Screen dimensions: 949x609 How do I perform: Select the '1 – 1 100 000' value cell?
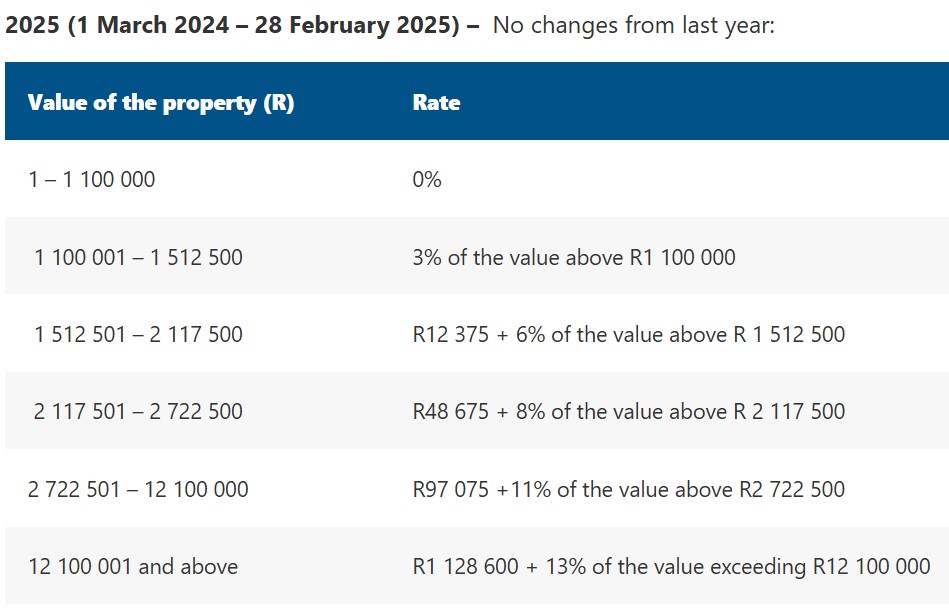tap(92, 180)
